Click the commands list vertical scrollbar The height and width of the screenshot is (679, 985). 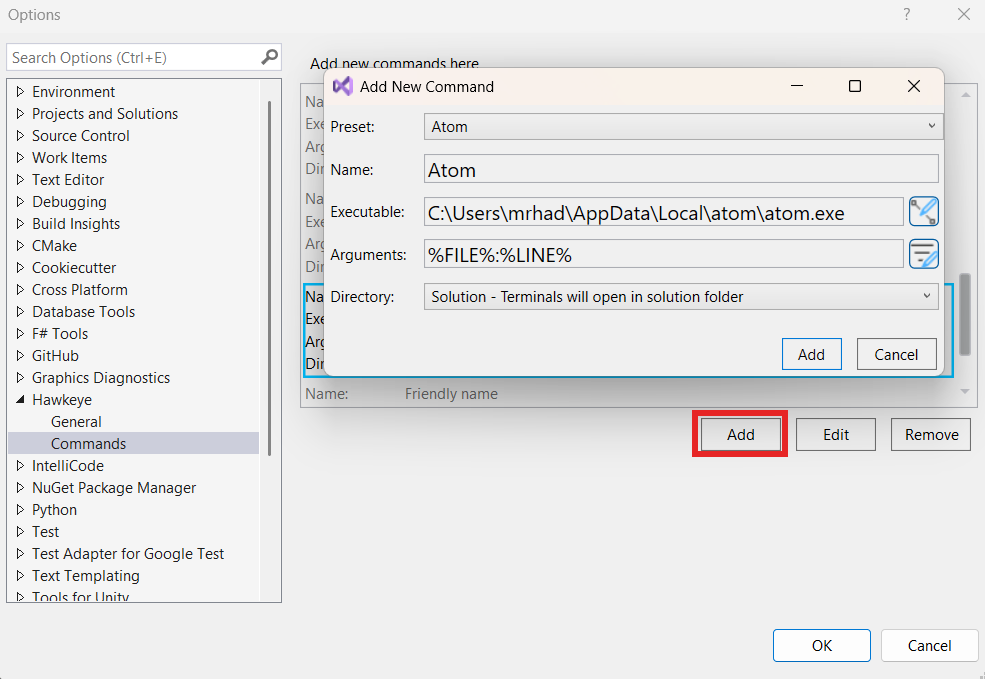(x=965, y=314)
